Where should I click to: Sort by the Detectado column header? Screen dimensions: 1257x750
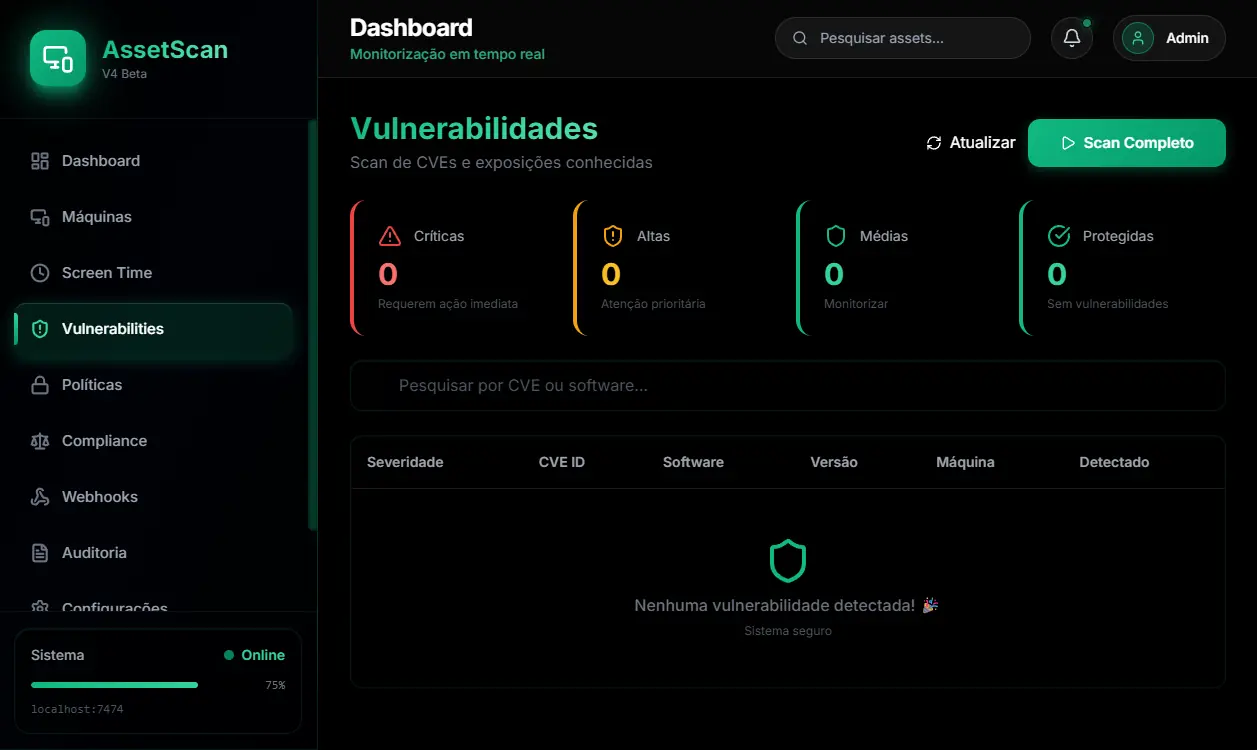coord(1114,462)
